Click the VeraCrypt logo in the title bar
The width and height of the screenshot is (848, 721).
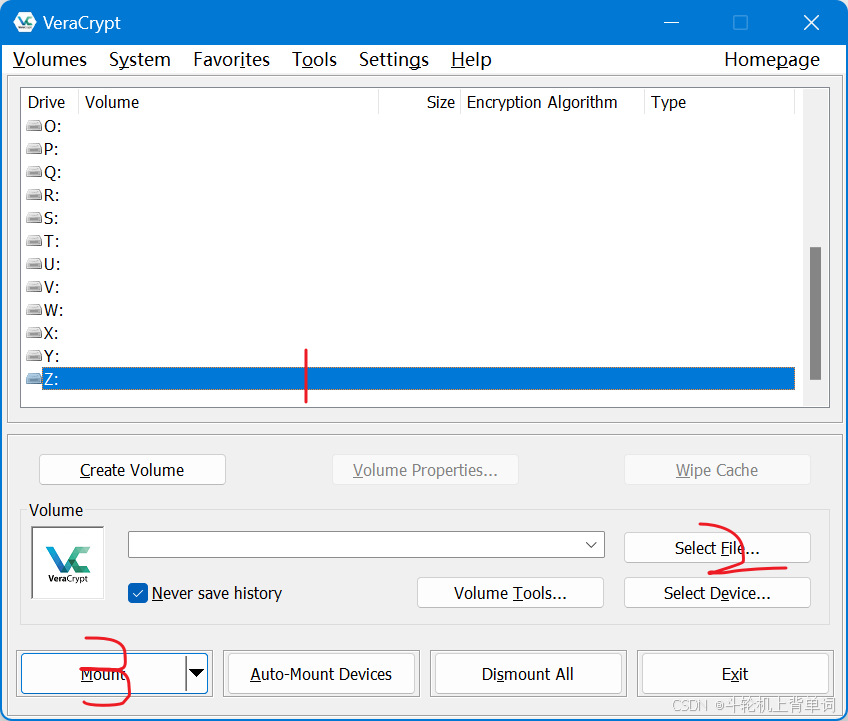[24, 23]
